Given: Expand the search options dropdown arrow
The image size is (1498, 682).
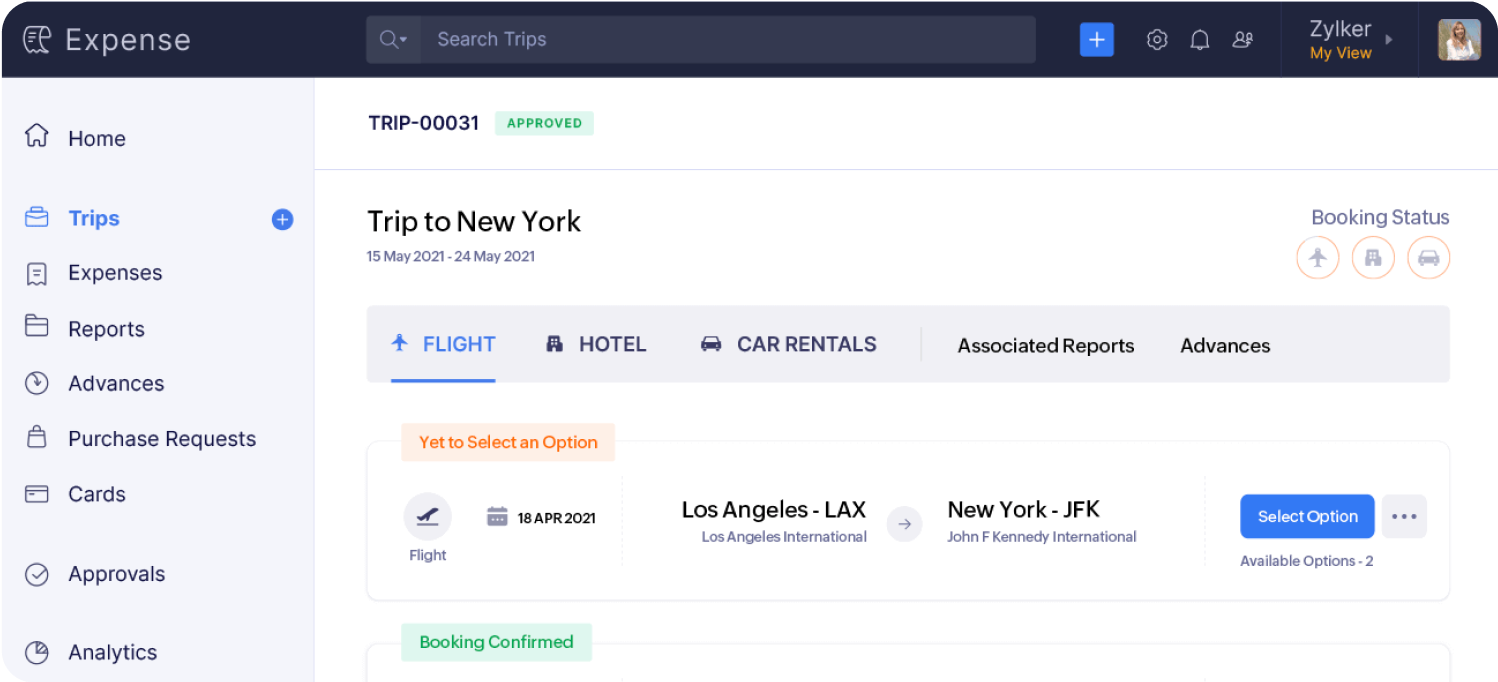Looking at the screenshot, I should click(404, 39).
